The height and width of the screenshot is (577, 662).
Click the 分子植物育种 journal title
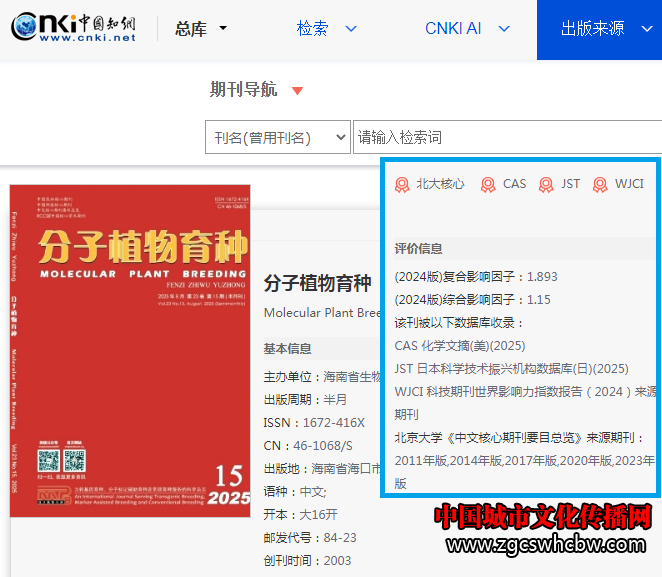click(x=317, y=283)
